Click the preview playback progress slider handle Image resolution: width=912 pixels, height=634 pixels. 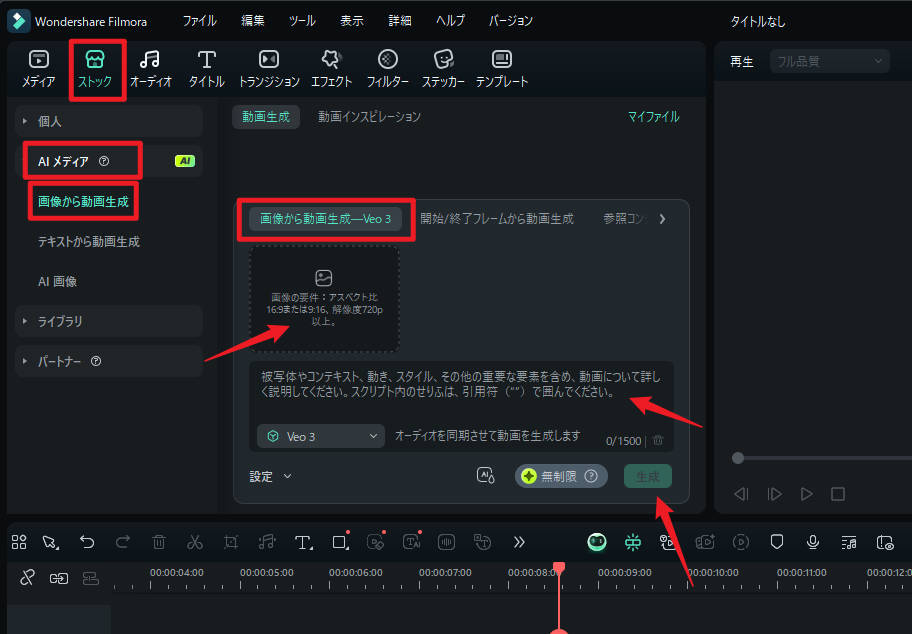tap(738, 458)
